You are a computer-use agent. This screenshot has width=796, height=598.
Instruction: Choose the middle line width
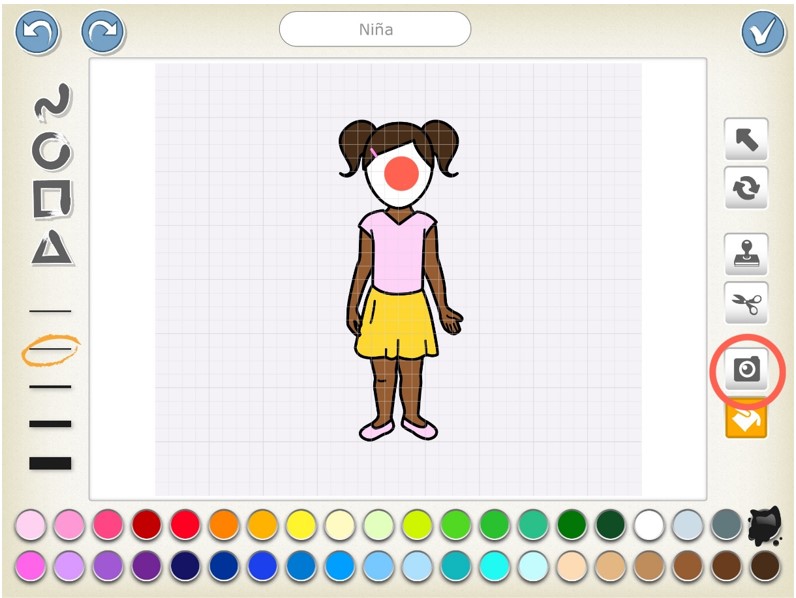pos(50,387)
